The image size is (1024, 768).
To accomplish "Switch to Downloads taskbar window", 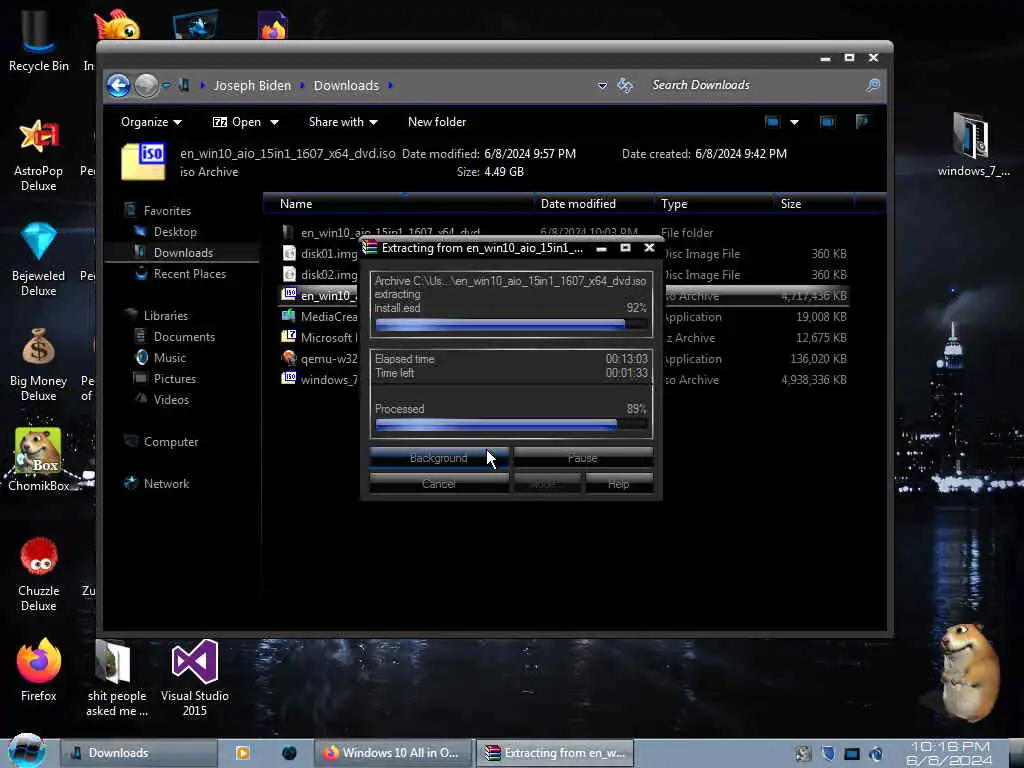I will tap(138, 753).
